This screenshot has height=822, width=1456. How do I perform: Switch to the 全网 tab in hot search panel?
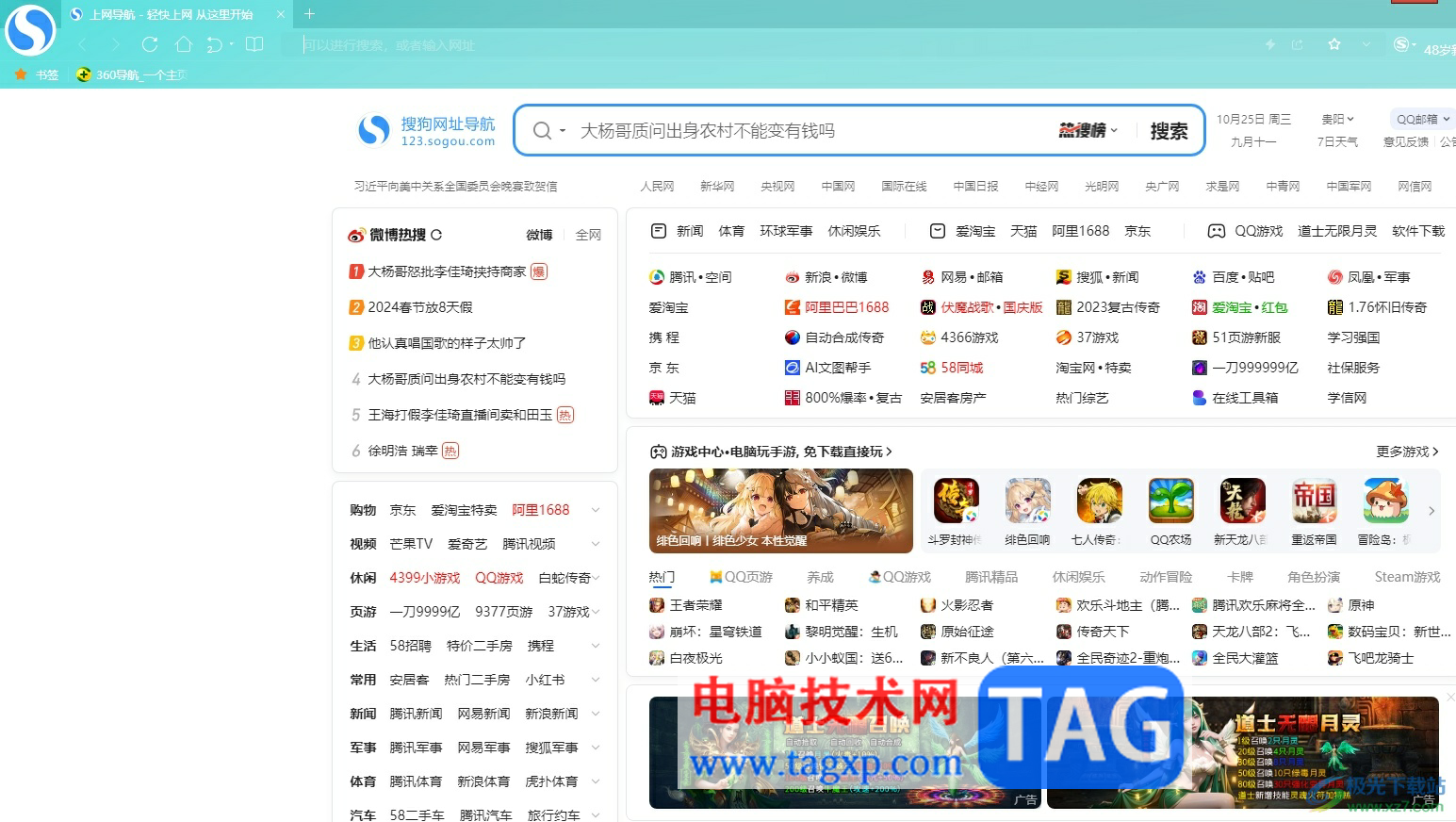pyautogui.click(x=588, y=234)
